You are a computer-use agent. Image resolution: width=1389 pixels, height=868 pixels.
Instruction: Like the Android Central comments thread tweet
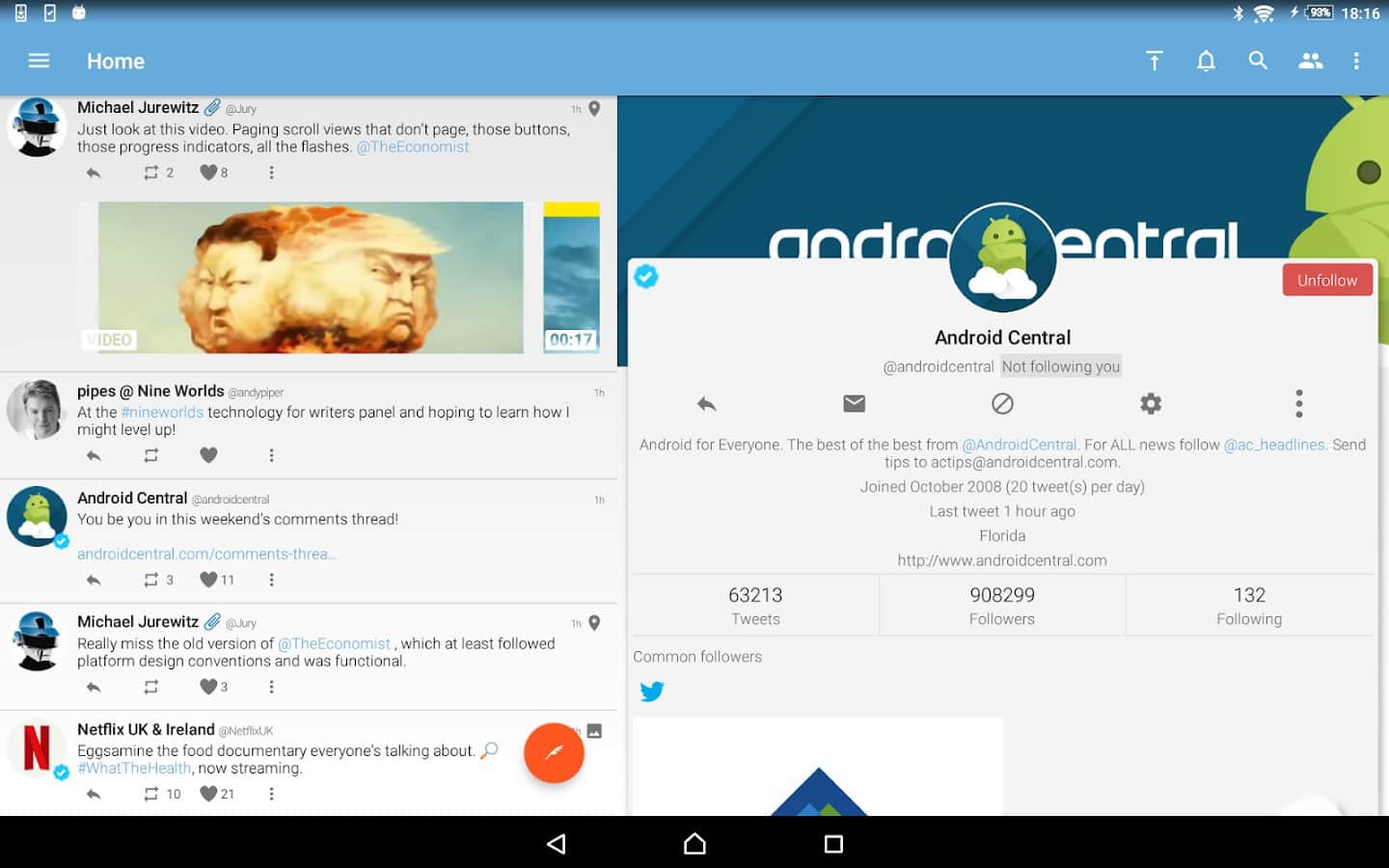click(208, 580)
